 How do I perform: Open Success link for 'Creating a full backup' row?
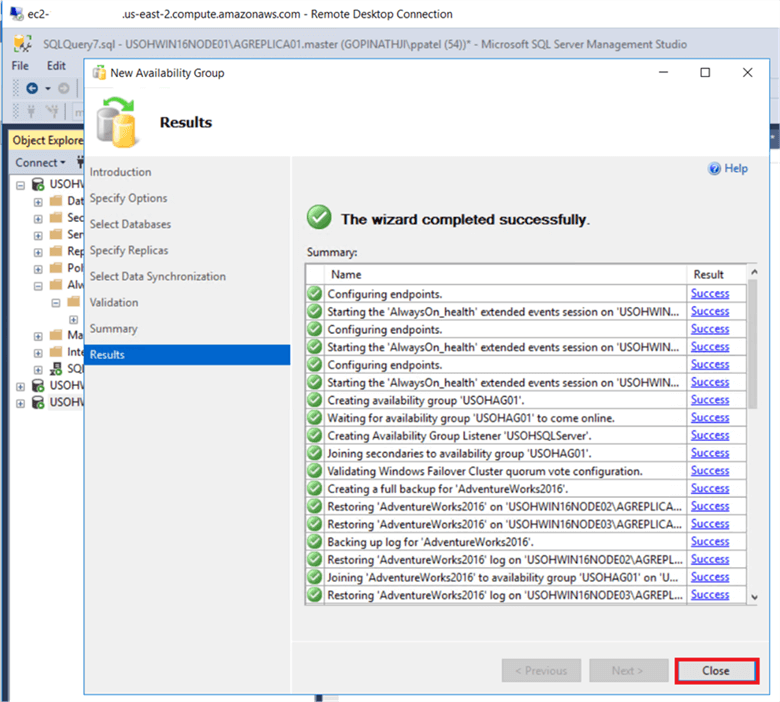pos(709,488)
